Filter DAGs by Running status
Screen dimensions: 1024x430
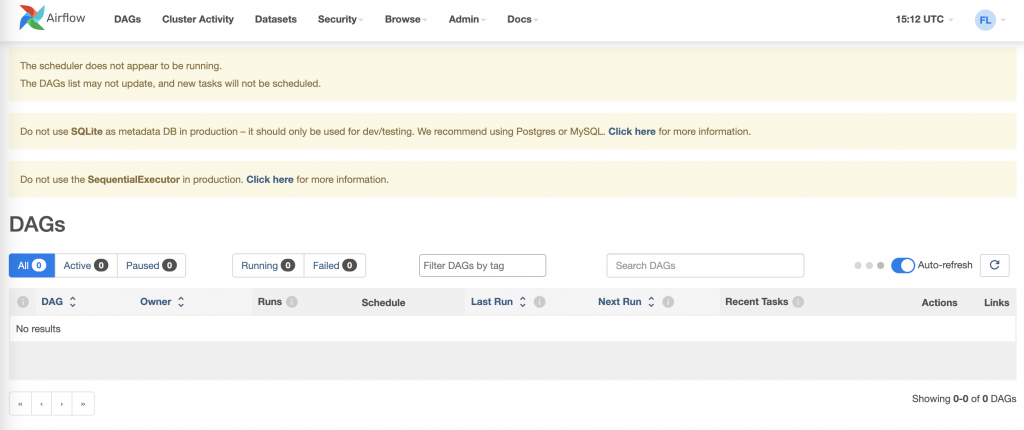pyautogui.click(x=267, y=265)
